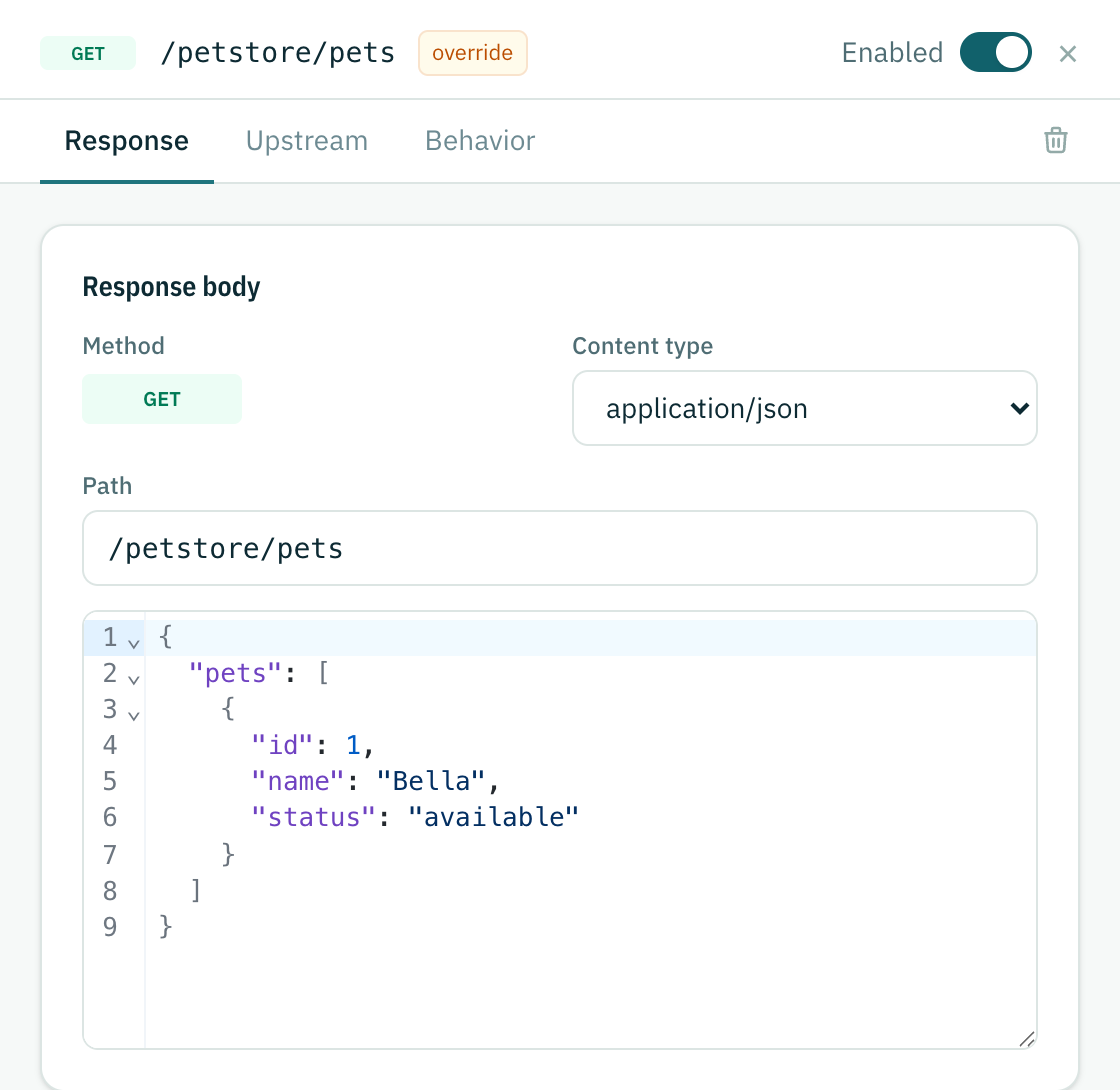This screenshot has width=1120, height=1090.
Task: Click the GET method chip under Method
Action: 161,399
